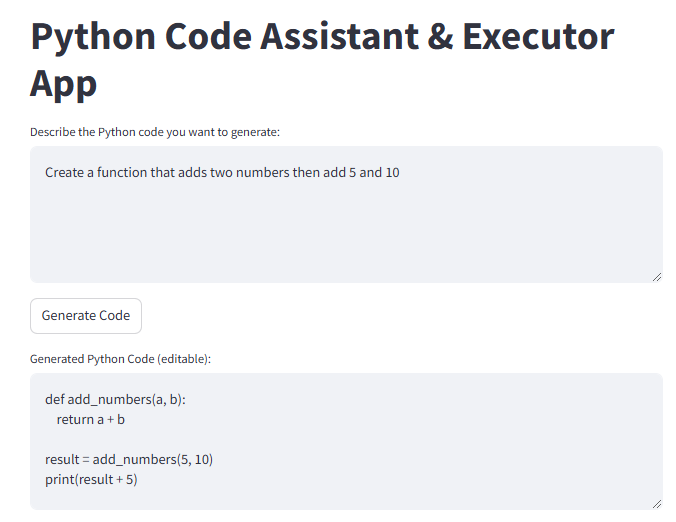Grab the generated code box resize handle

coord(657,504)
